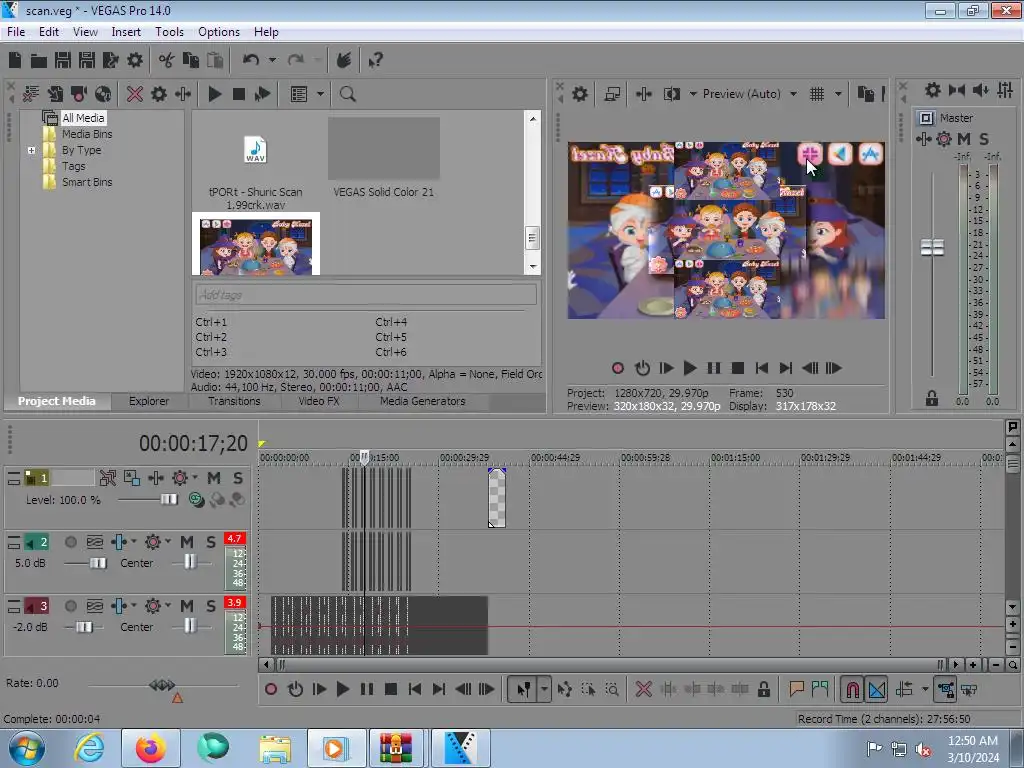Viewport: 1024px width, 768px height.
Task: Open Video Preview project properties gear
Action: 580,94
